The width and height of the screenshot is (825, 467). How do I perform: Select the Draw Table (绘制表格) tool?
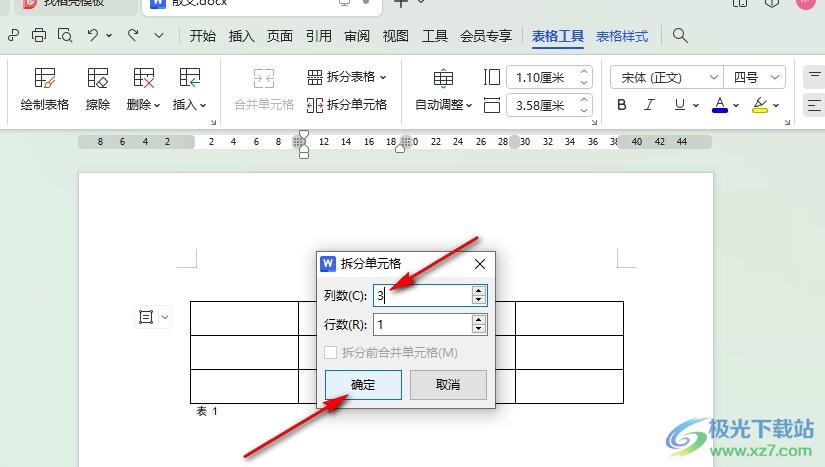(x=45, y=89)
